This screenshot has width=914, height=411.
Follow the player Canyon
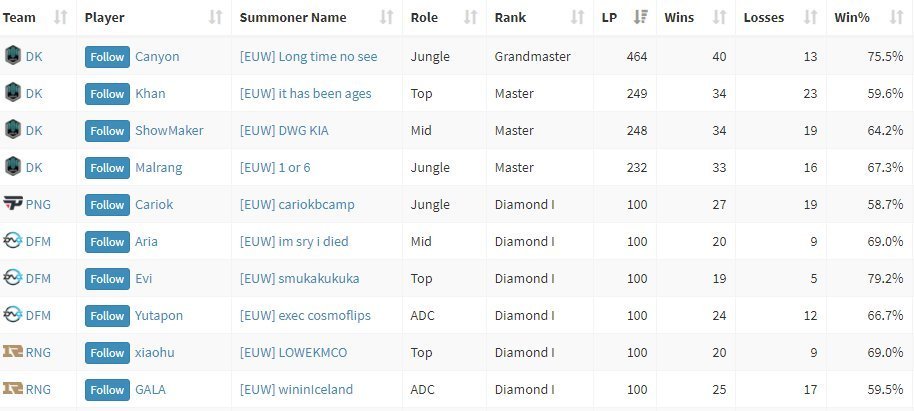tap(107, 57)
